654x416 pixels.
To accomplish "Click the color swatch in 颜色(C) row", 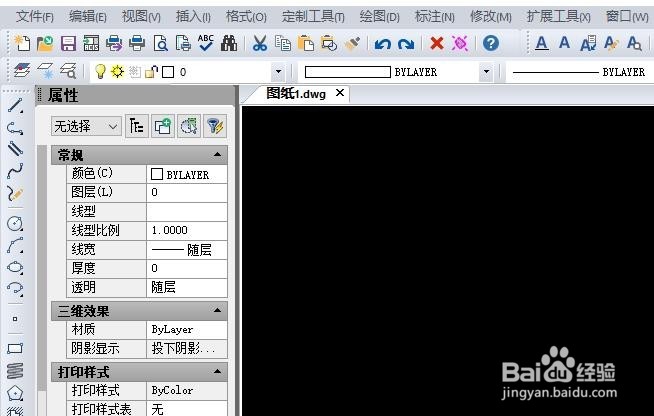I will pyautogui.click(x=157, y=174).
